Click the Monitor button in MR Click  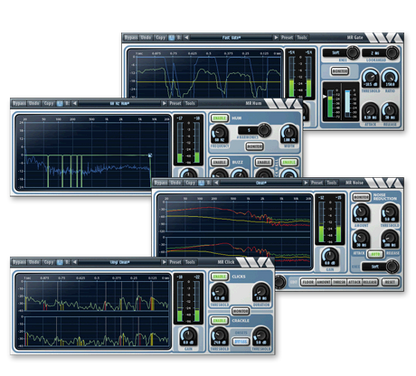click(x=240, y=311)
